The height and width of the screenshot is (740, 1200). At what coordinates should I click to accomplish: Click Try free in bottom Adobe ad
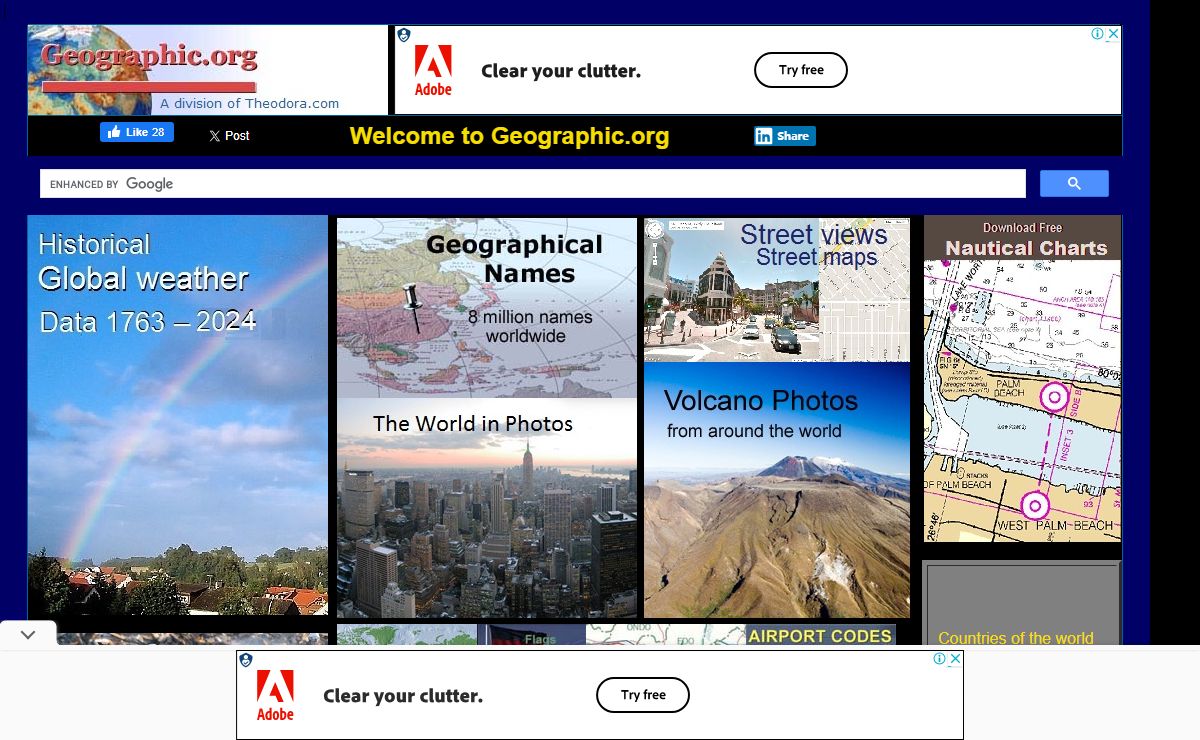coord(643,695)
